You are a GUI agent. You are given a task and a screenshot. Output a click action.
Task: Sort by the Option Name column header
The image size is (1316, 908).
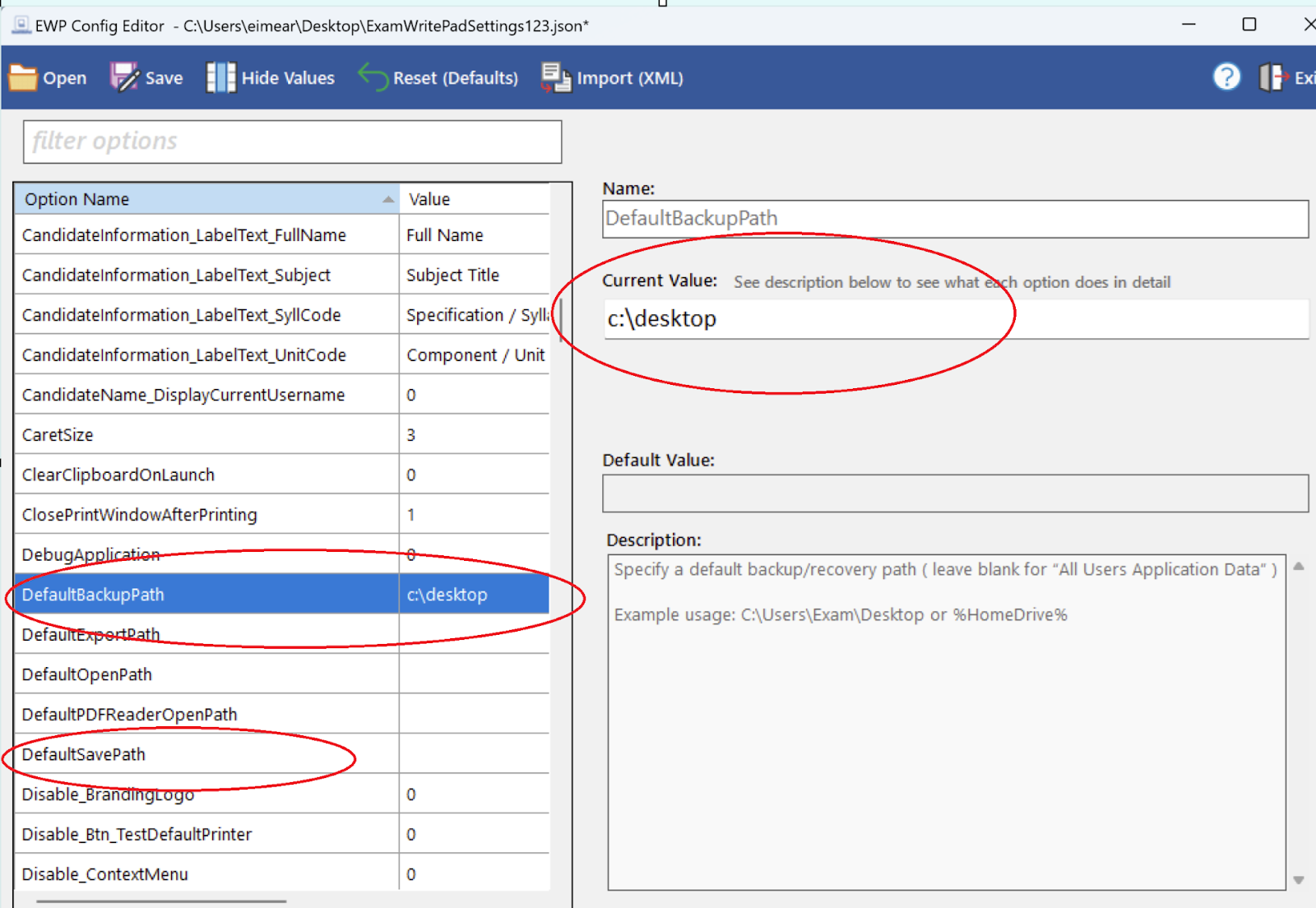pyautogui.click(x=206, y=199)
